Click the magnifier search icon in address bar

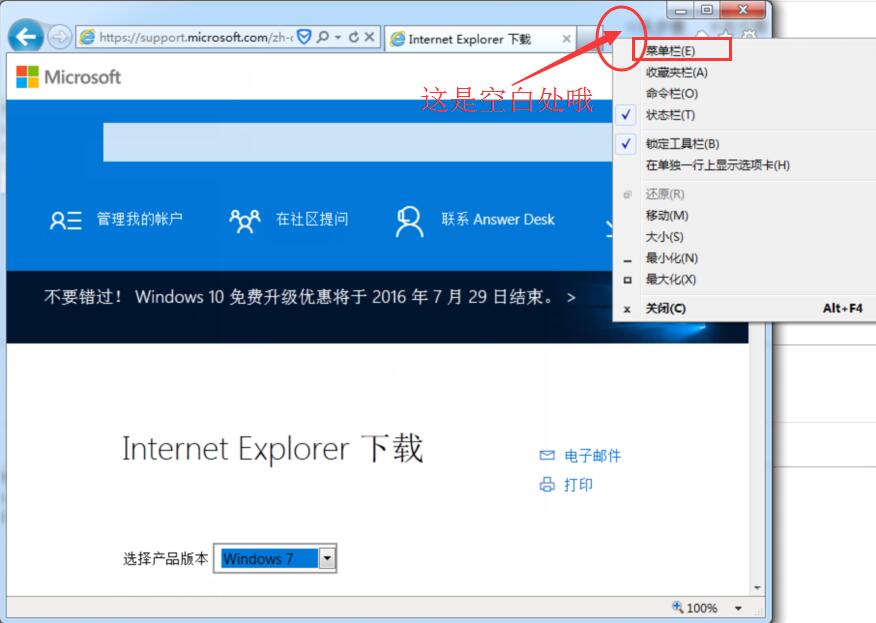click(x=322, y=37)
